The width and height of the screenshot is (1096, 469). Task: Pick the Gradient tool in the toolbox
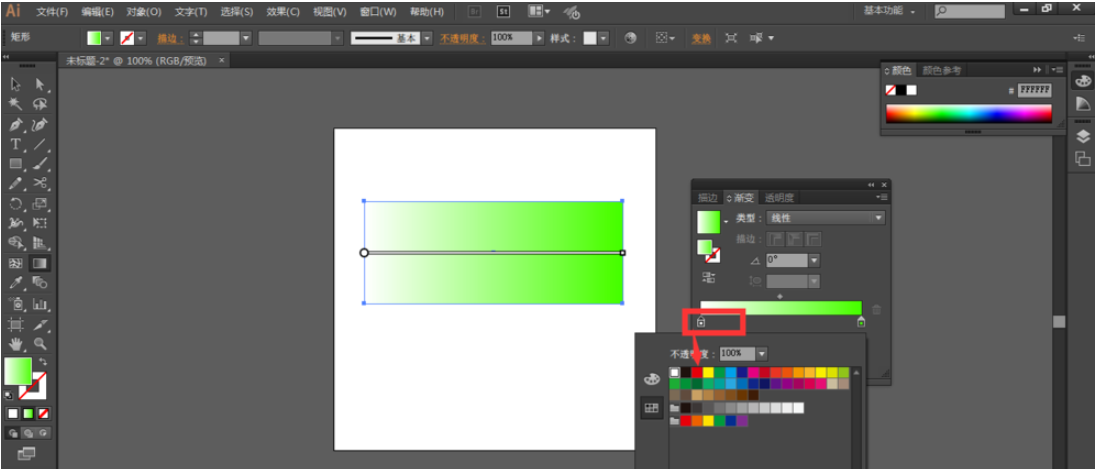pos(40,263)
